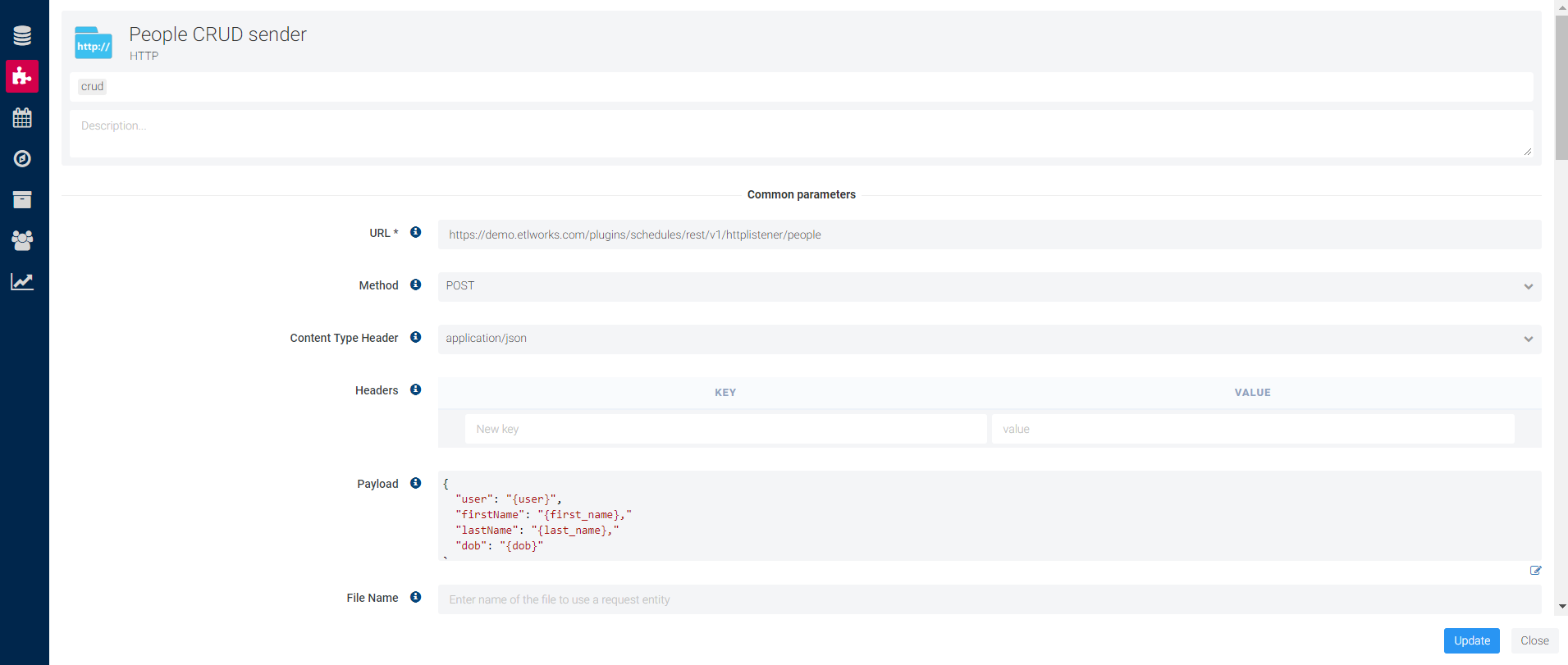The height and width of the screenshot is (665, 1568).
Task: Click the header value input
Action: (1253, 429)
